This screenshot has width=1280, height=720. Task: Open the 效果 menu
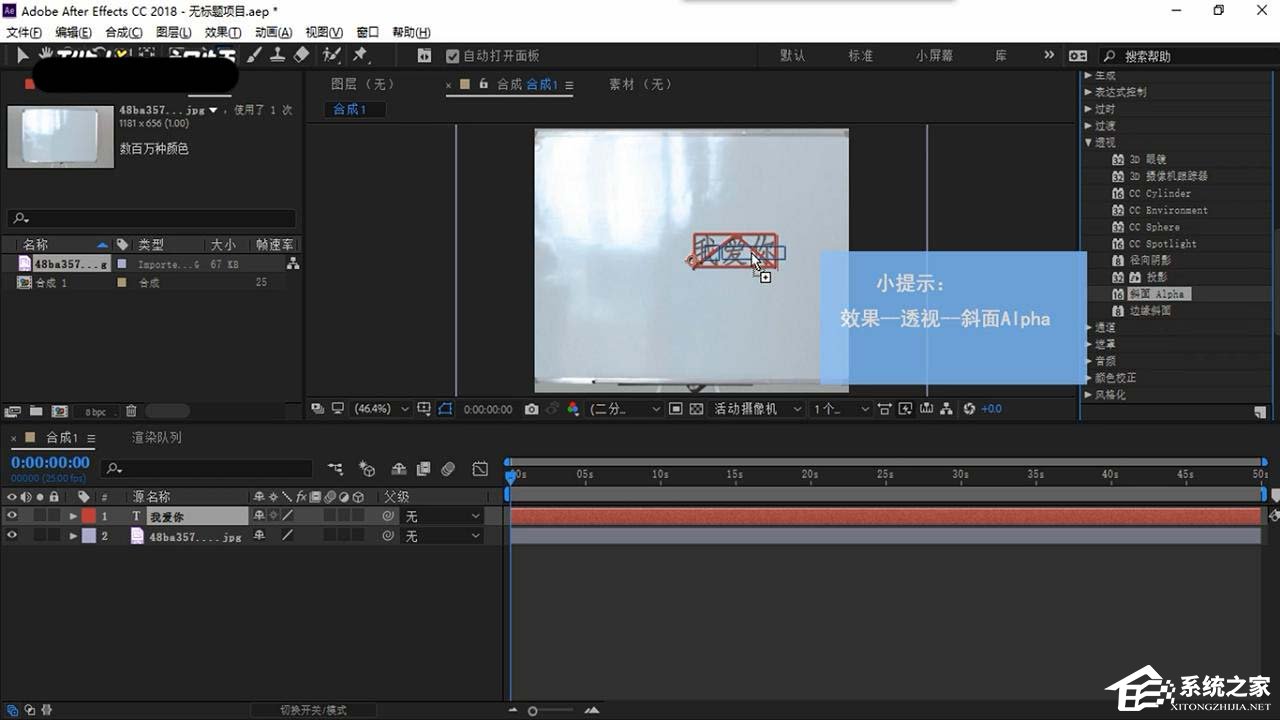(222, 31)
